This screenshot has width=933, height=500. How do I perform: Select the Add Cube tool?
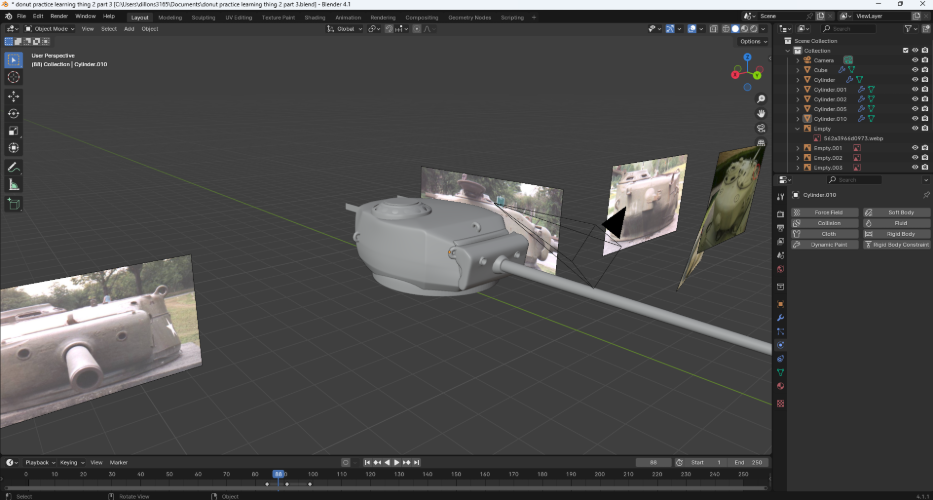pos(14,204)
